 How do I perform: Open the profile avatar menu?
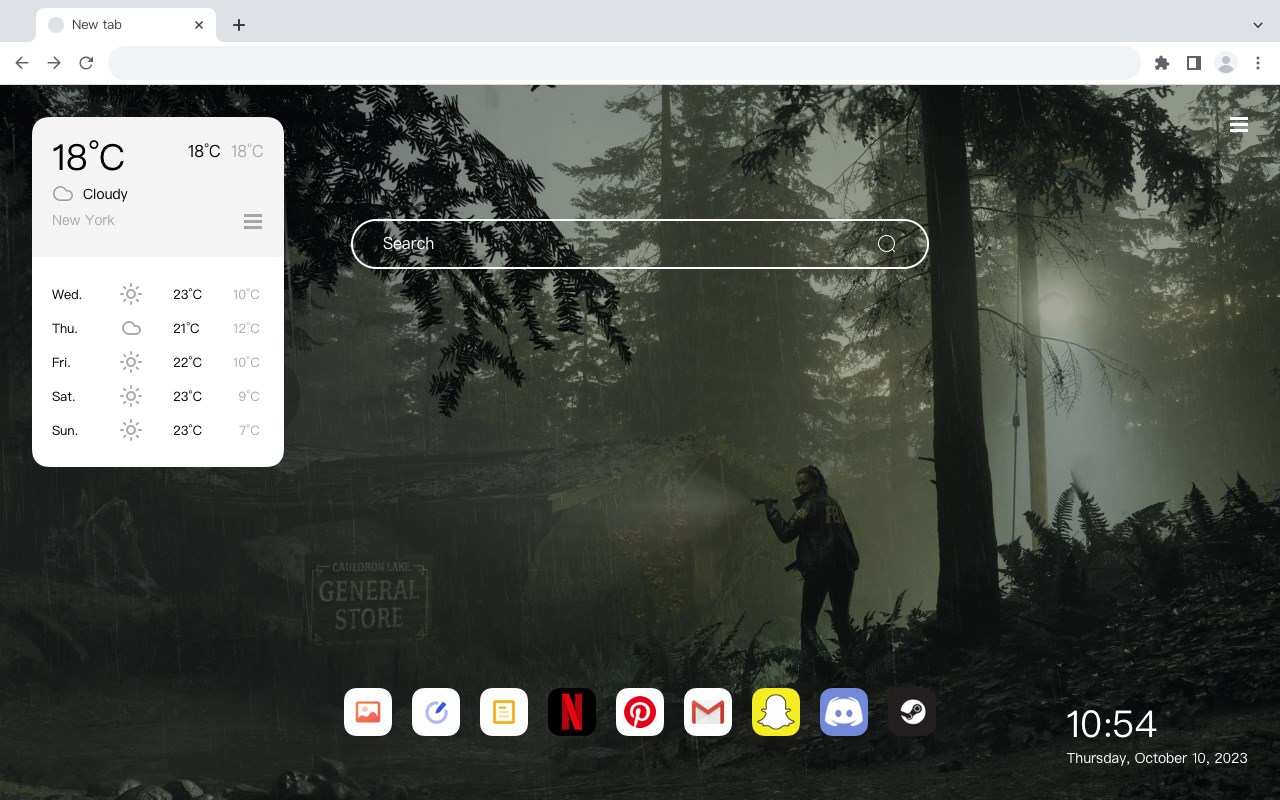(1226, 63)
